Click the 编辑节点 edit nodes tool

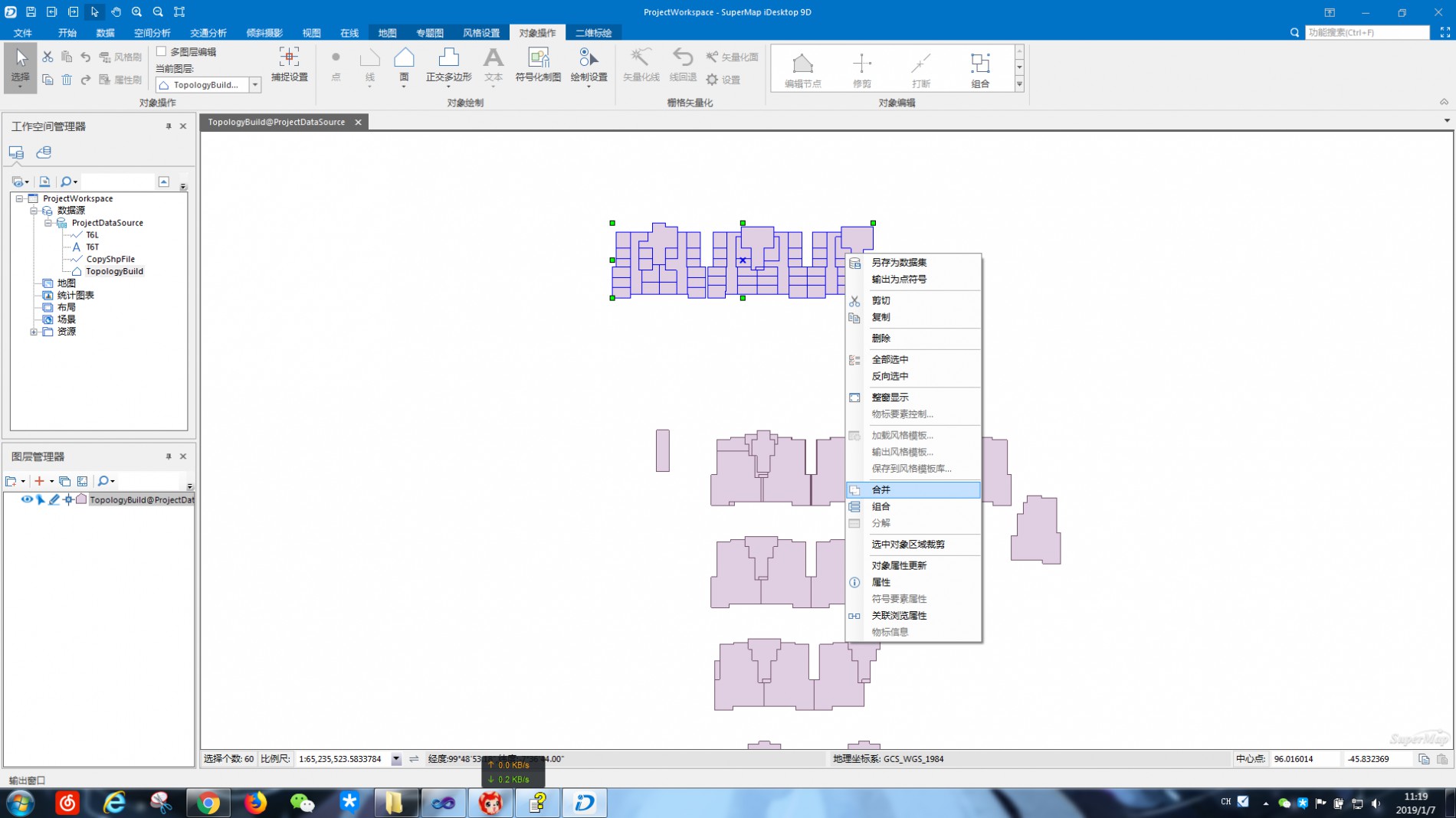[x=802, y=70]
